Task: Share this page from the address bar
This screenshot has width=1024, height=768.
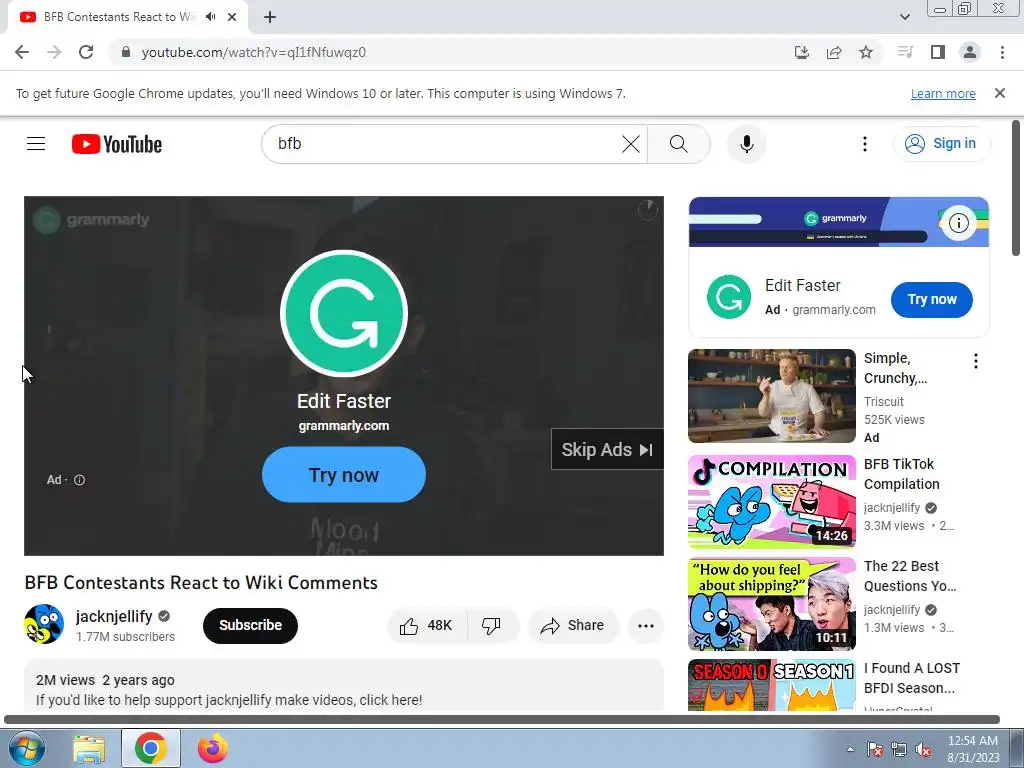Action: [834, 52]
